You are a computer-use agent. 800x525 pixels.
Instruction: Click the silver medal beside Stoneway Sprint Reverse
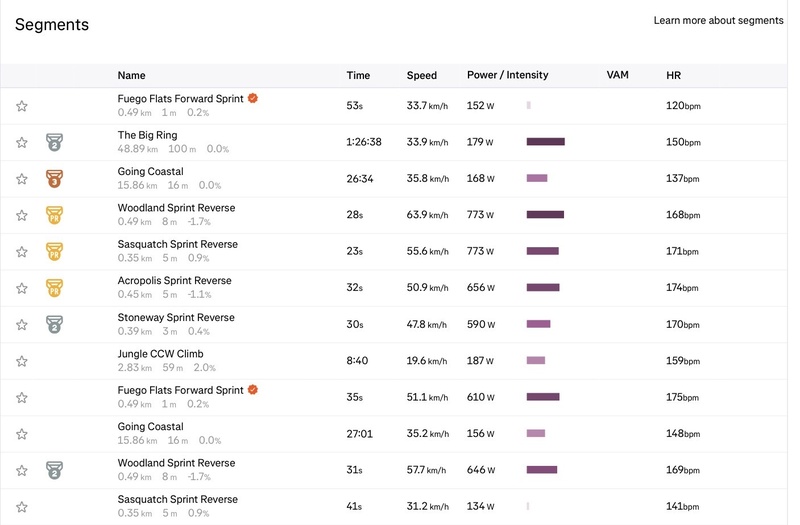tap(54, 324)
